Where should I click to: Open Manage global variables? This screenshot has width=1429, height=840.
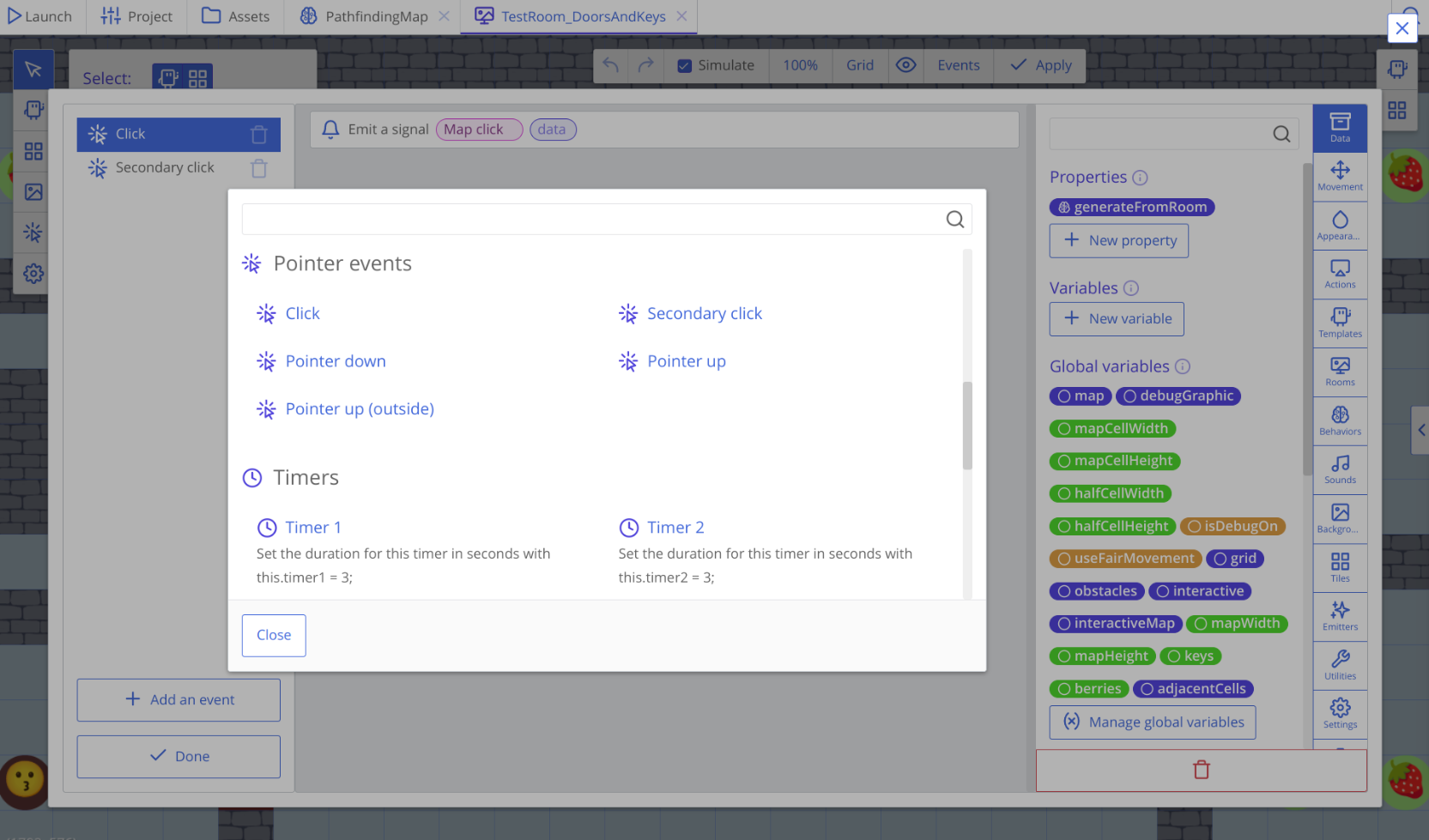click(1153, 722)
